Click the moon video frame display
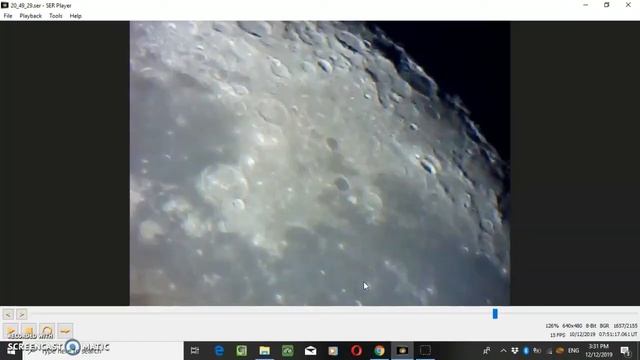 click(x=320, y=163)
